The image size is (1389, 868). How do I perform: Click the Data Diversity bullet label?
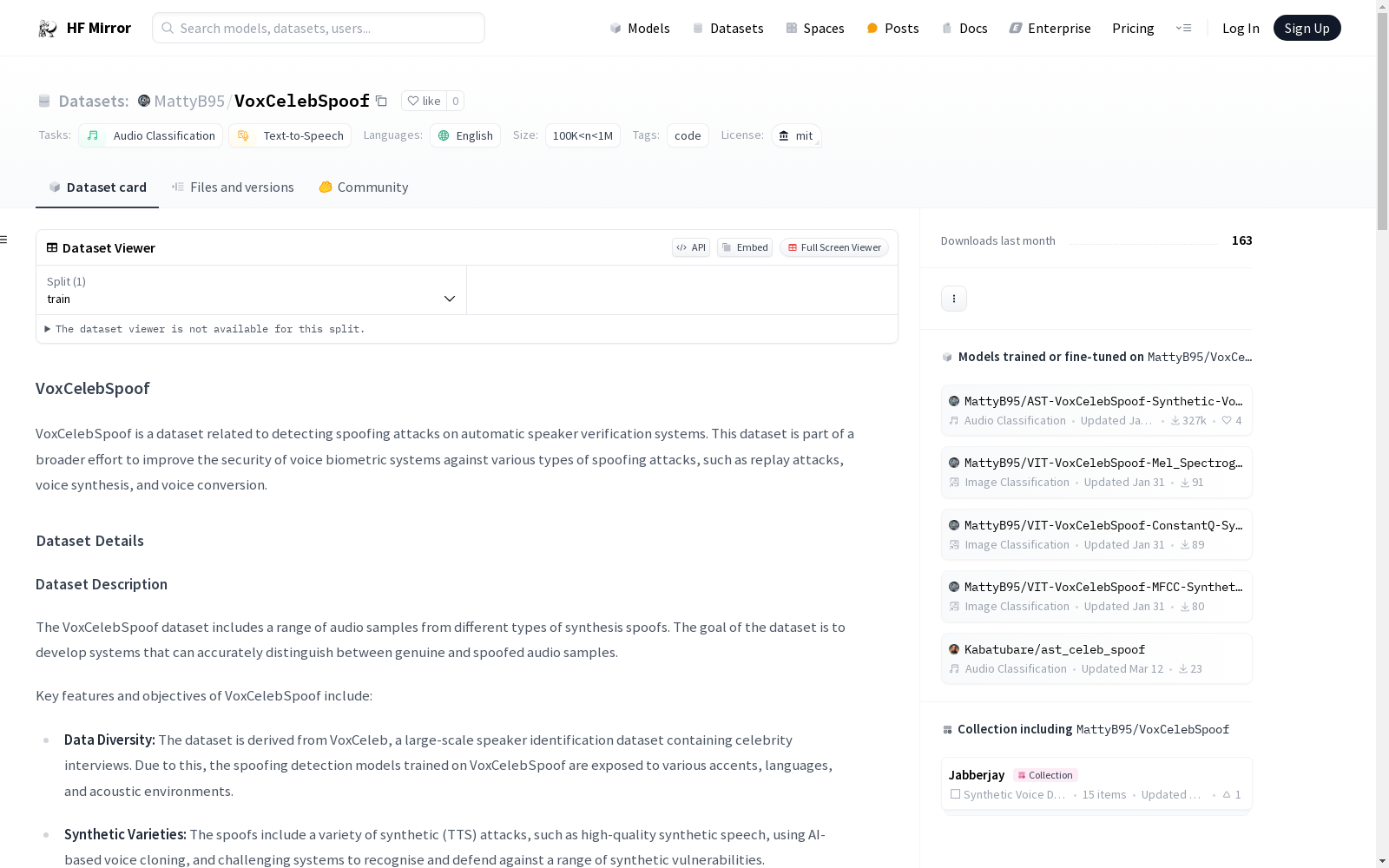(109, 740)
